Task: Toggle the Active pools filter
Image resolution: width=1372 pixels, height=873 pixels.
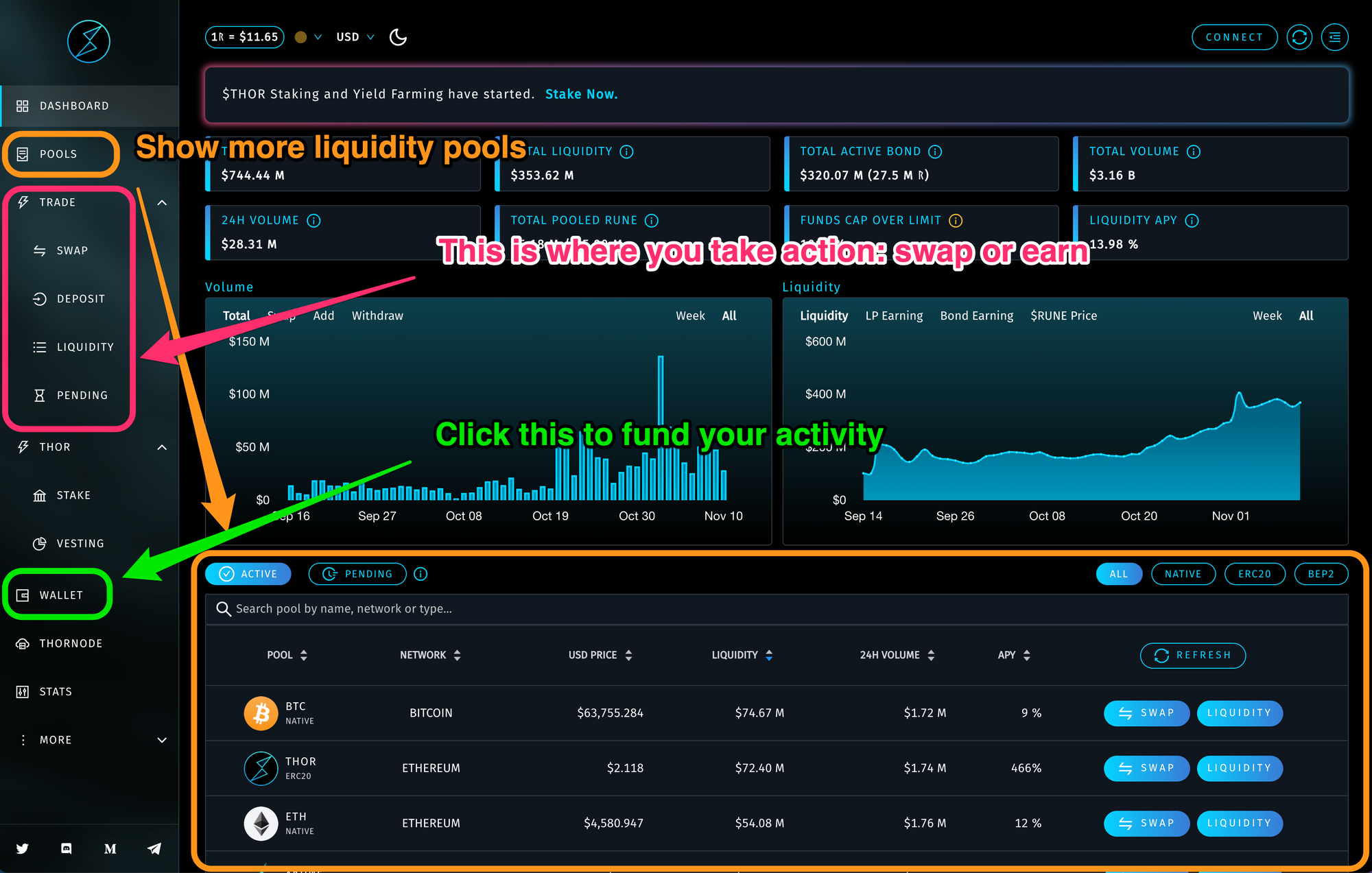Action: click(248, 574)
